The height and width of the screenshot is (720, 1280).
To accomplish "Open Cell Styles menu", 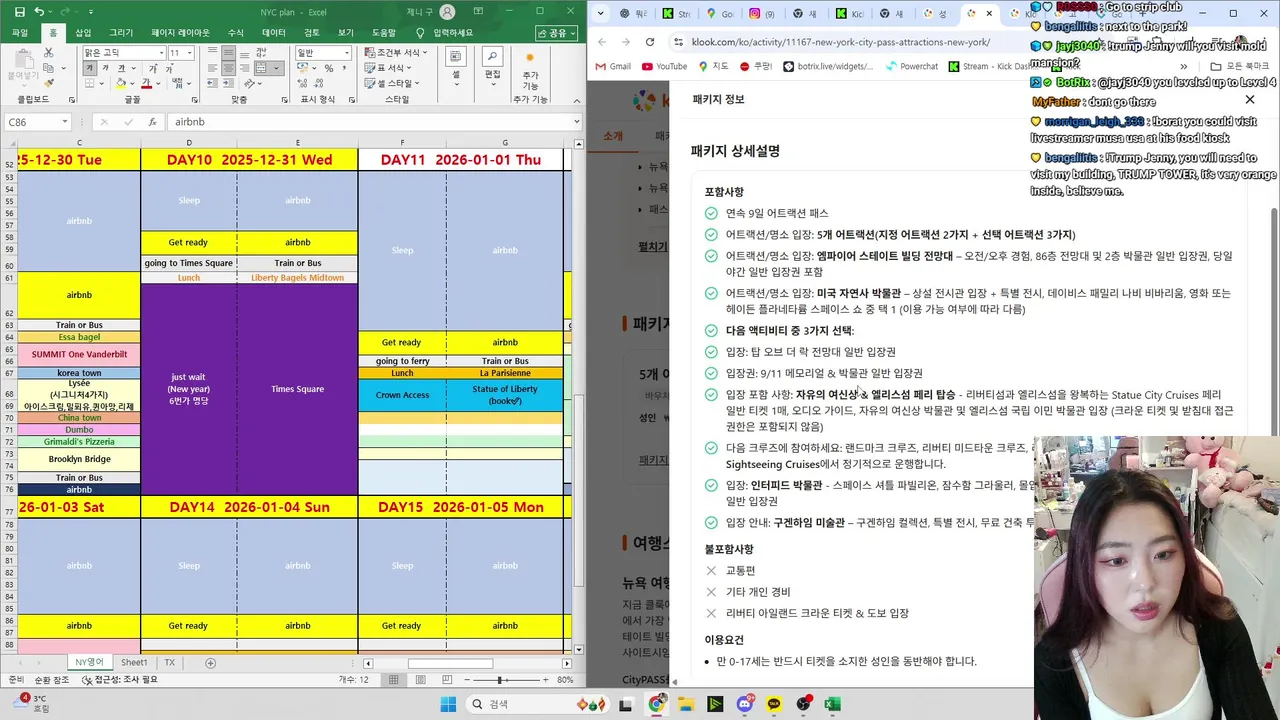I will 392,83.
